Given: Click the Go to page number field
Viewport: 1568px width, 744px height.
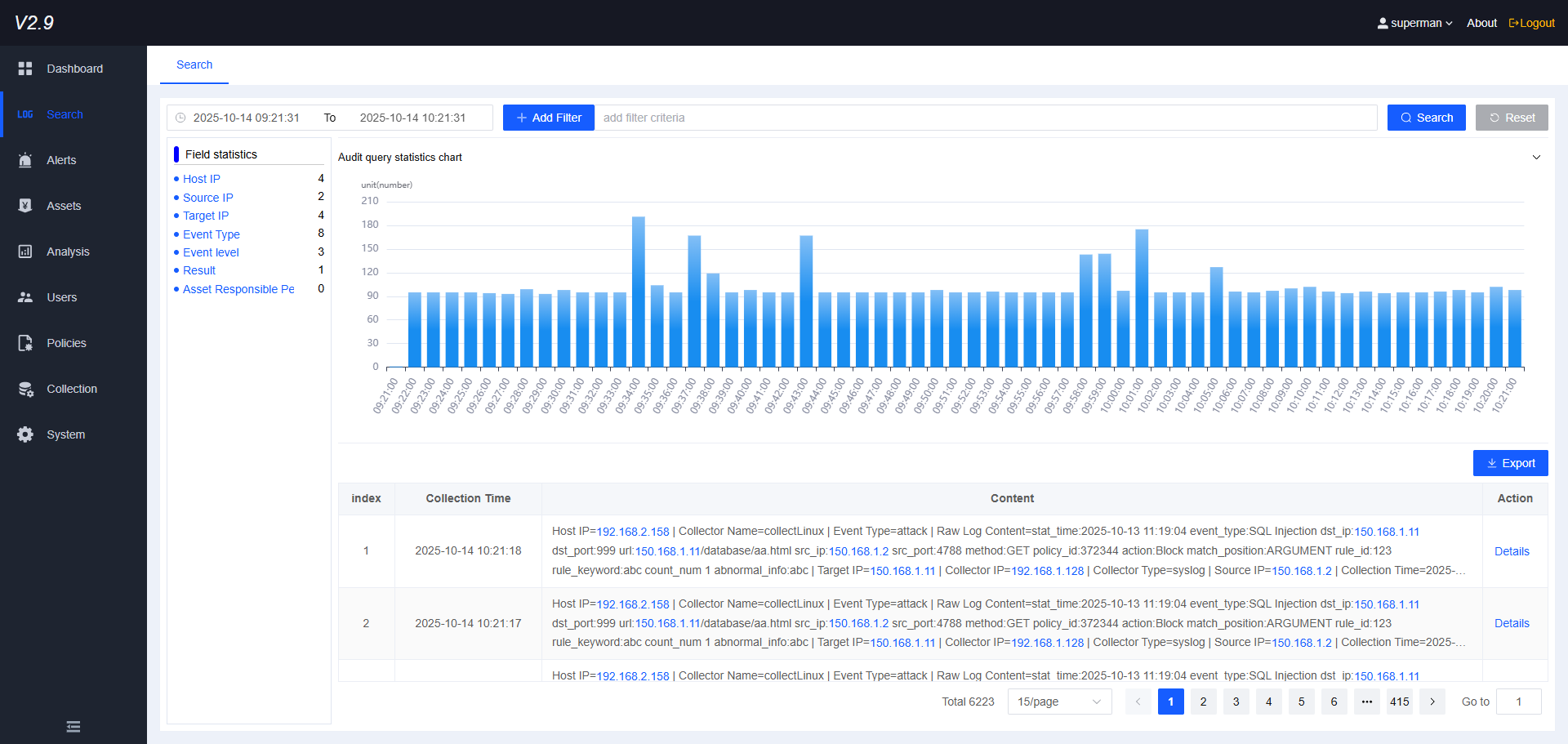Looking at the screenshot, I should click(x=1518, y=702).
